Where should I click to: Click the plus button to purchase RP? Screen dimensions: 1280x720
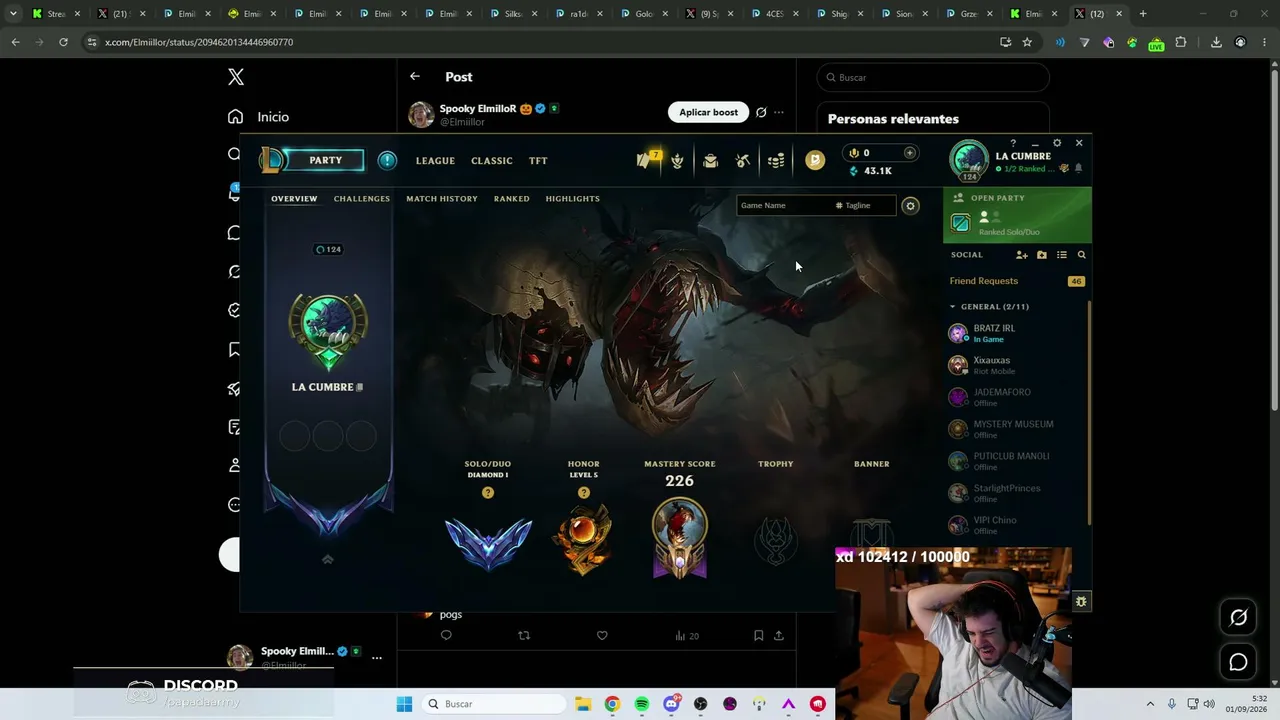coord(909,153)
